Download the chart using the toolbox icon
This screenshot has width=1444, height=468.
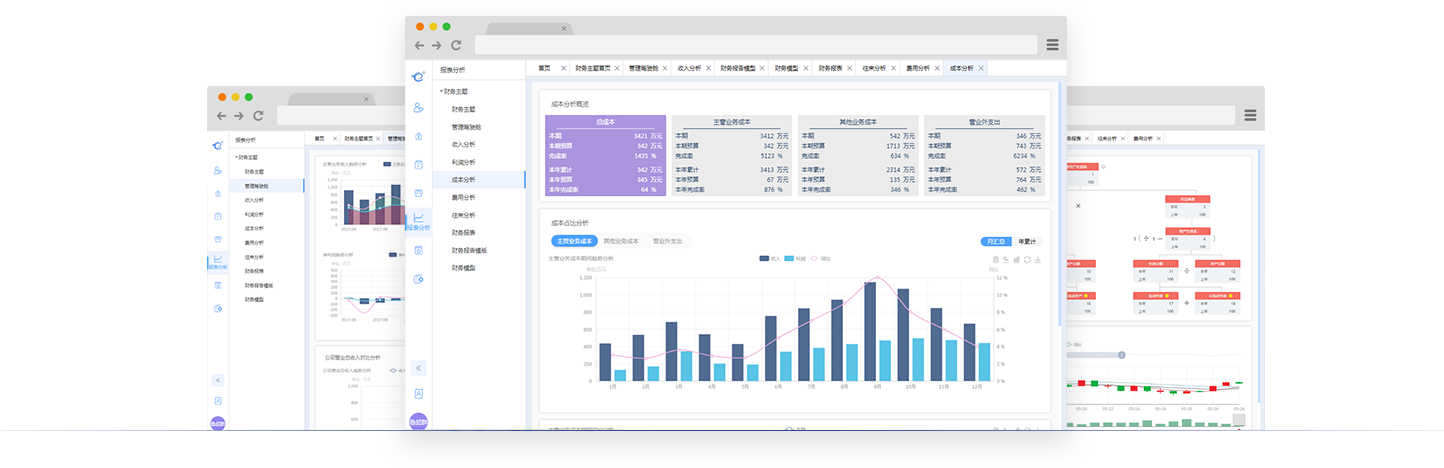coord(1039,259)
